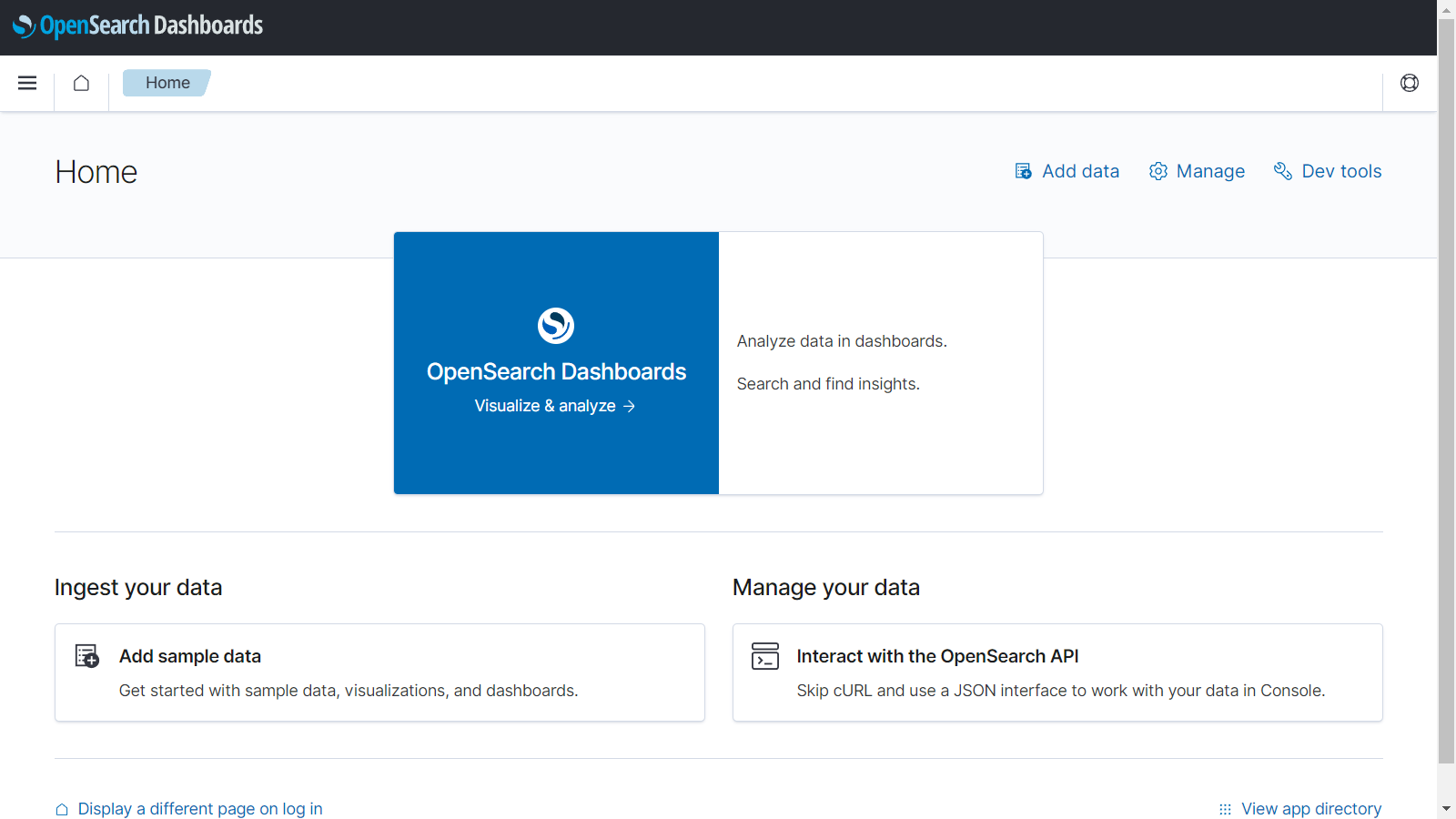1456x819 pixels.
Task: Open Interact with the OpenSearch API card
Action: (x=1057, y=672)
